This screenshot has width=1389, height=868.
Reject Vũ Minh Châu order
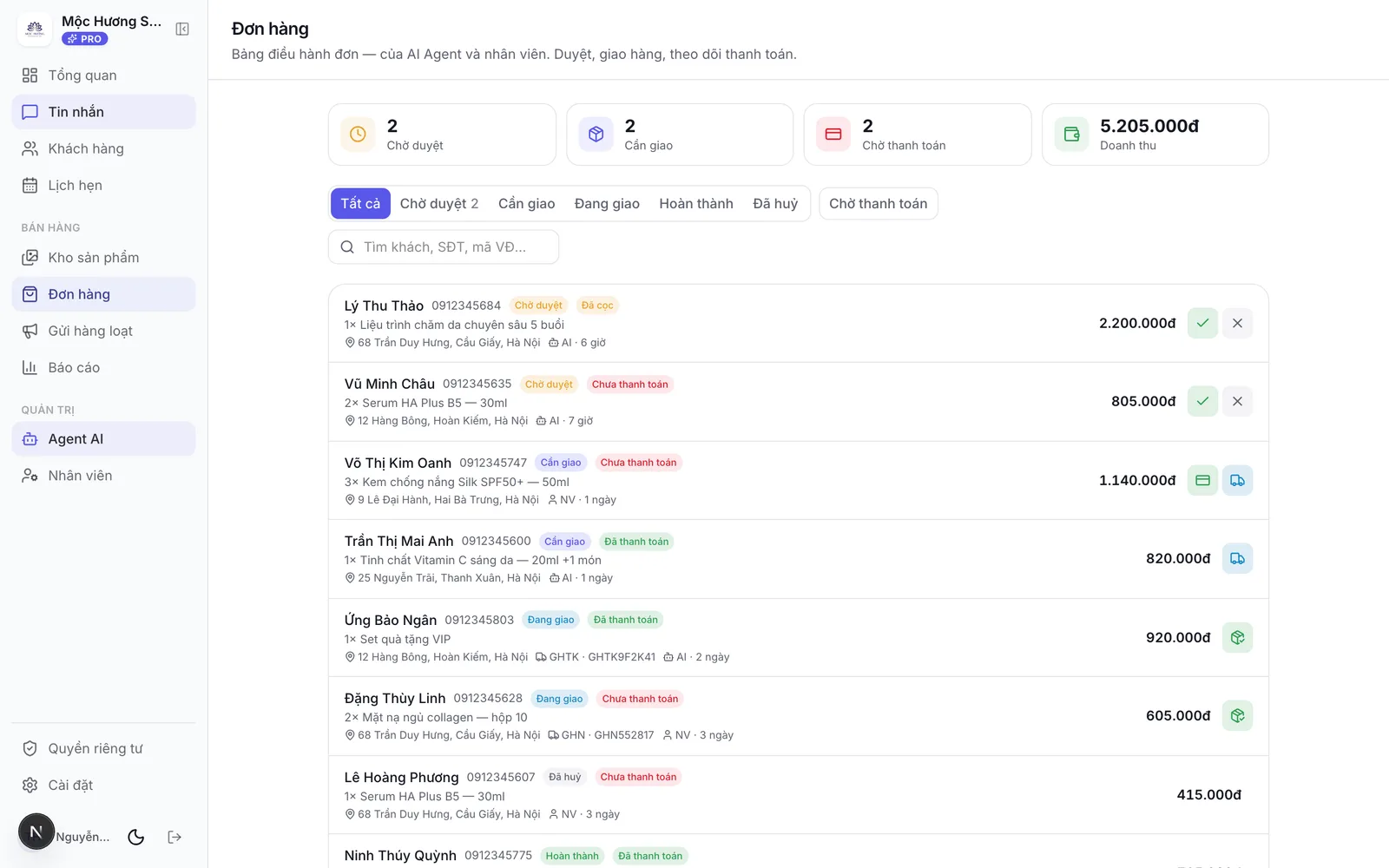pyautogui.click(x=1237, y=401)
